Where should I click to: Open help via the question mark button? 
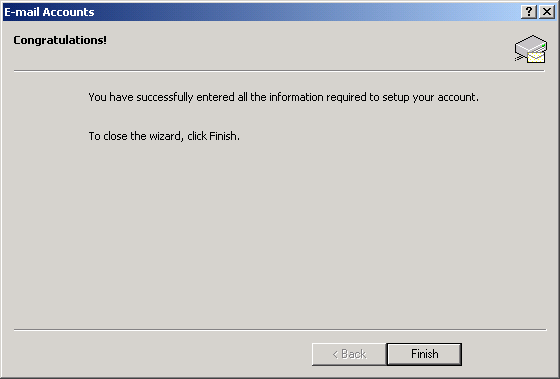pyautogui.click(x=529, y=12)
